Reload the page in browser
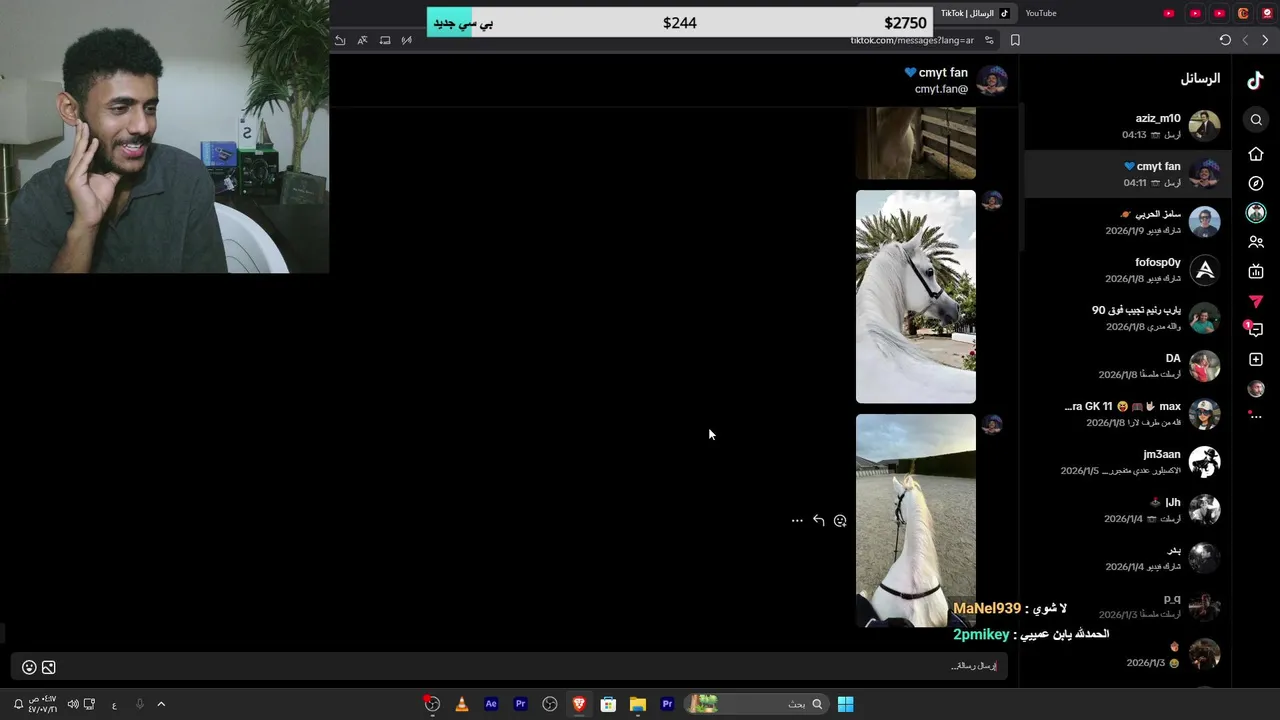The height and width of the screenshot is (720, 1280). pos(1225,40)
